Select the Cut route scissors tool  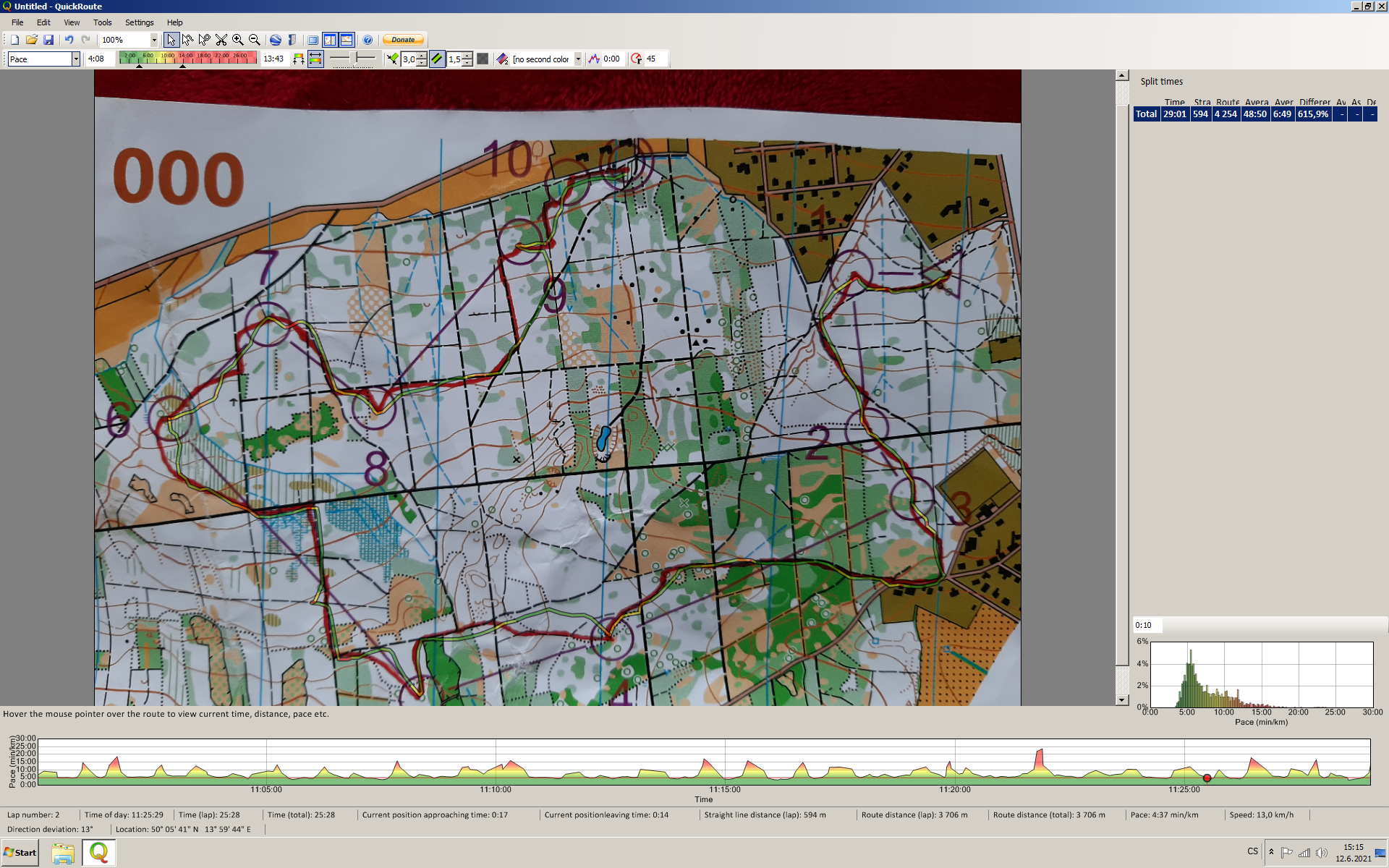point(221,40)
